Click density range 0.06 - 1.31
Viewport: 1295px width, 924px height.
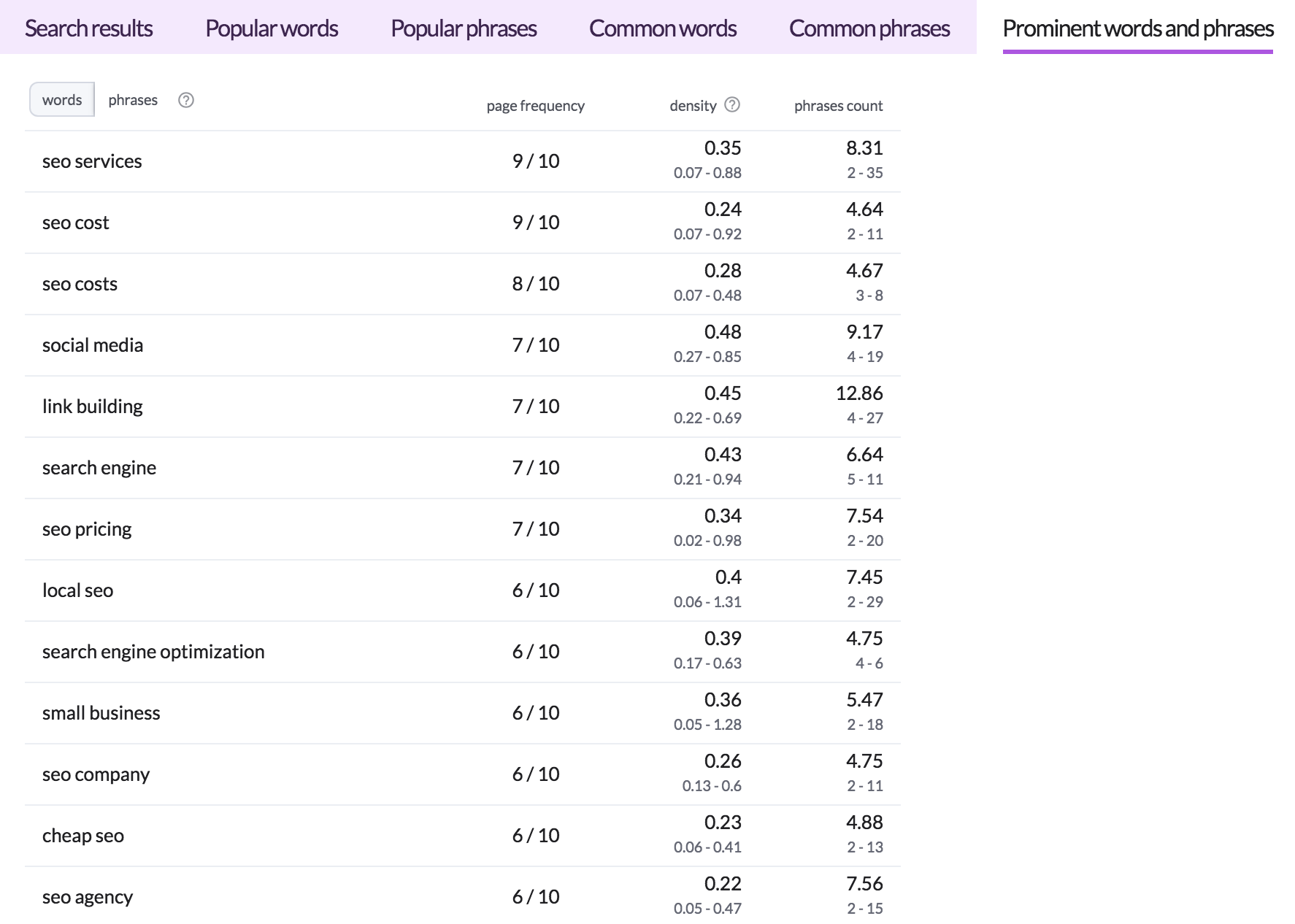coord(707,602)
